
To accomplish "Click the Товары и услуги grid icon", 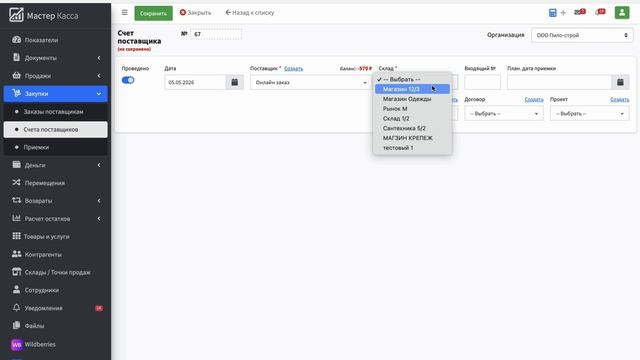I will (16, 236).
